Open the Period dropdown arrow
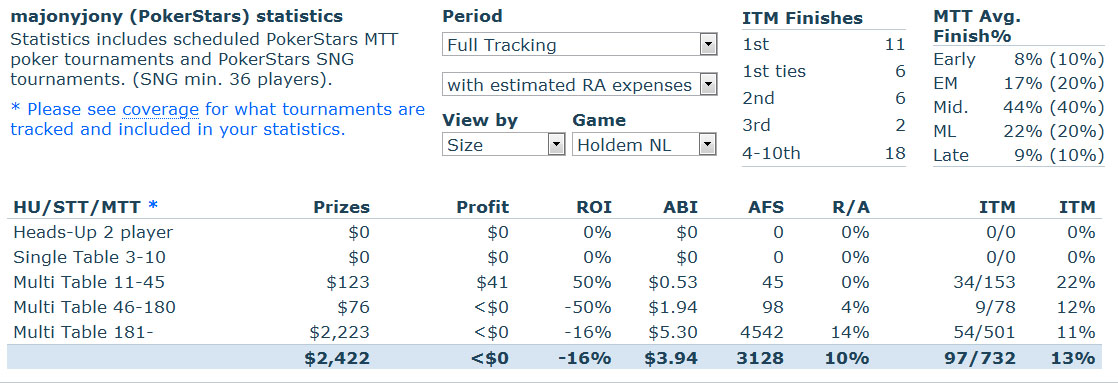The height and width of the screenshot is (383, 1118). (707, 45)
